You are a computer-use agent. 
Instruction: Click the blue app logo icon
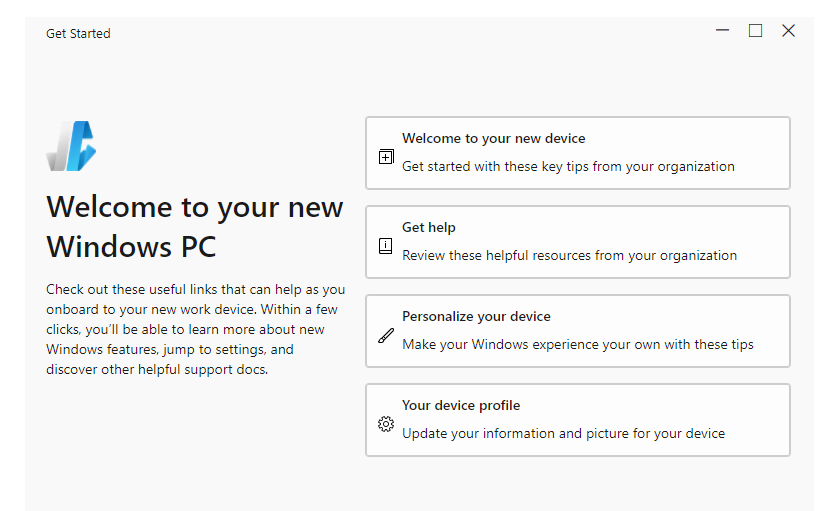tap(71, 145)
